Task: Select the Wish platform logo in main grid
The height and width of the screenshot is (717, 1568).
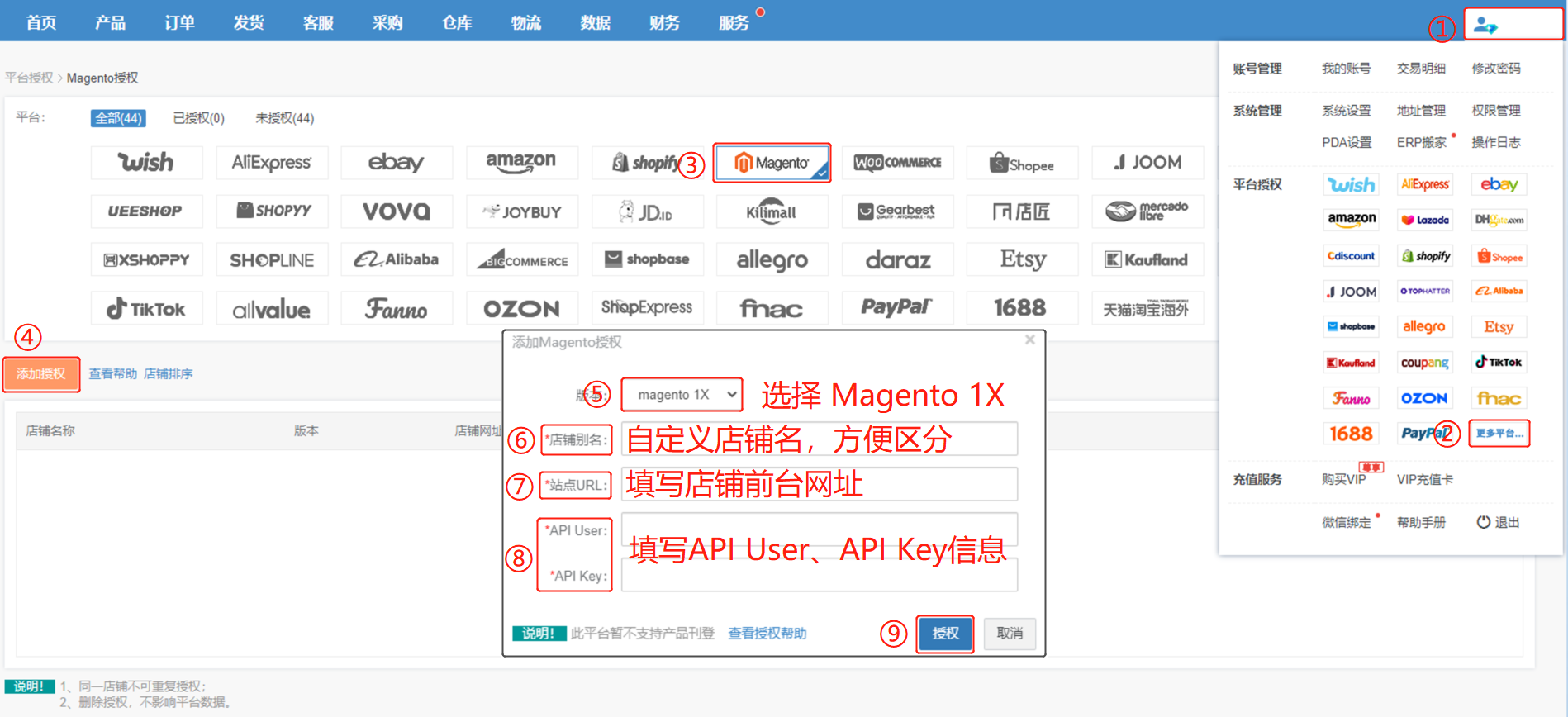Action: [146, 162]
